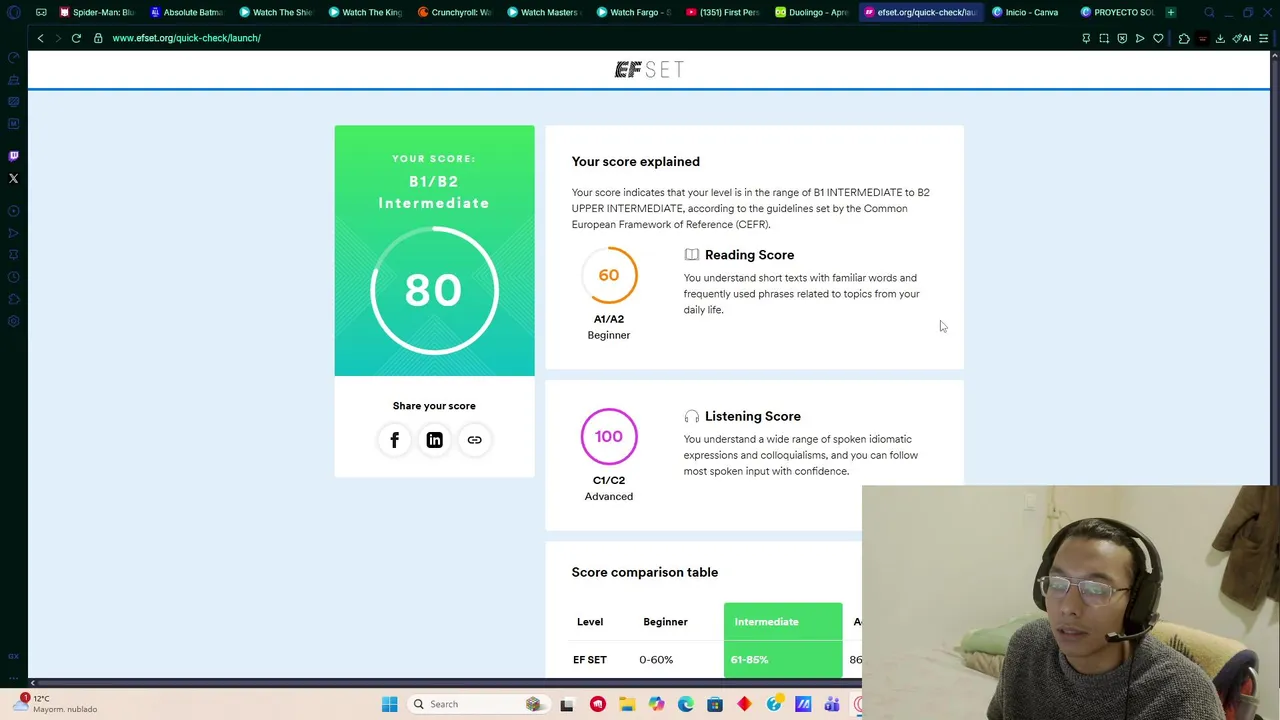Open File Explorer from the taskbar
The width and height of the screenshot is (1280, 720).
click(627, 704)
